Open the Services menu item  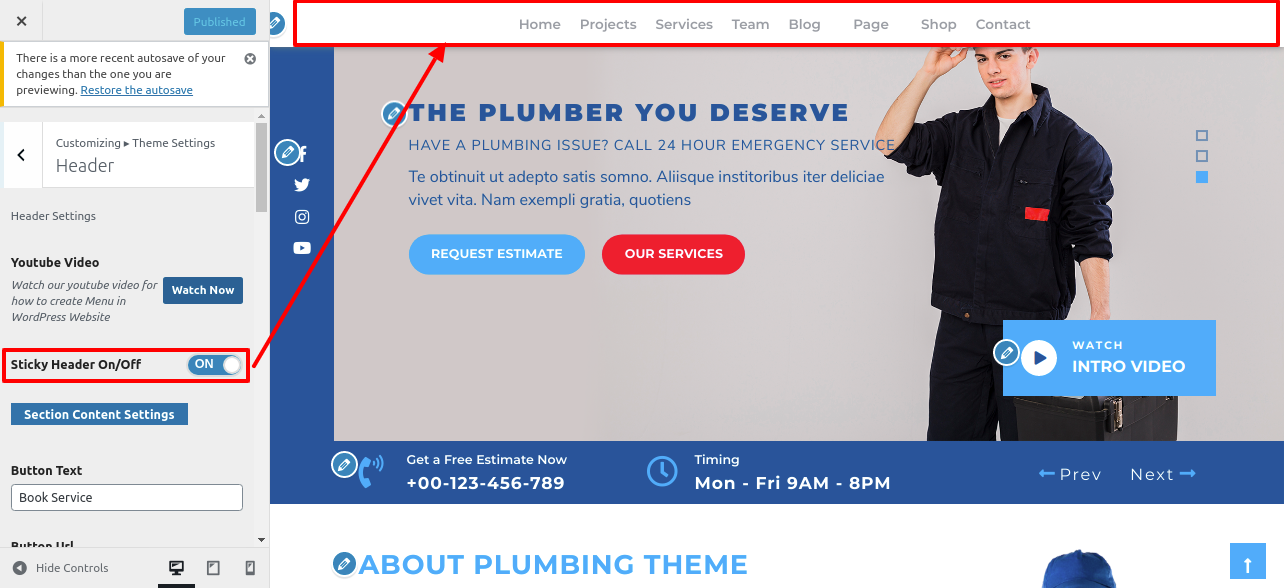coord(684,24)
